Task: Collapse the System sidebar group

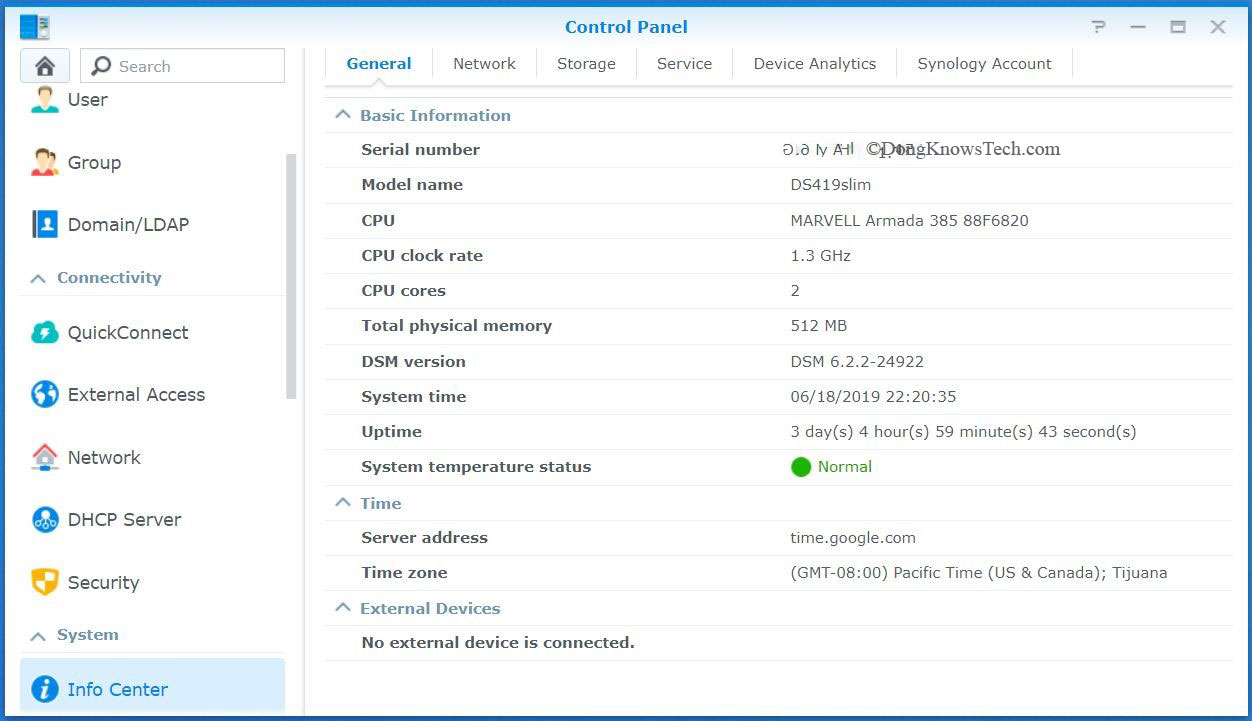Action: [x=38, y=635]
